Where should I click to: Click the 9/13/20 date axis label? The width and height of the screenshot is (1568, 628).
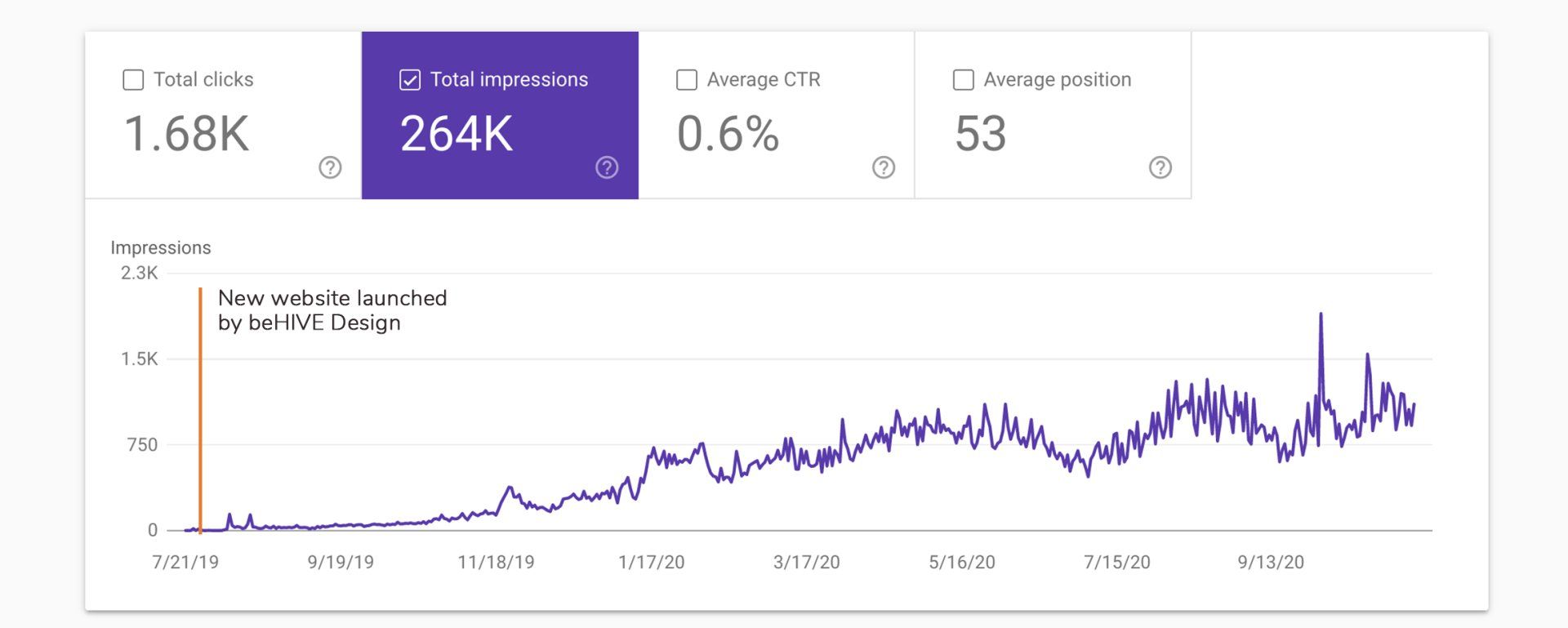1271,562
